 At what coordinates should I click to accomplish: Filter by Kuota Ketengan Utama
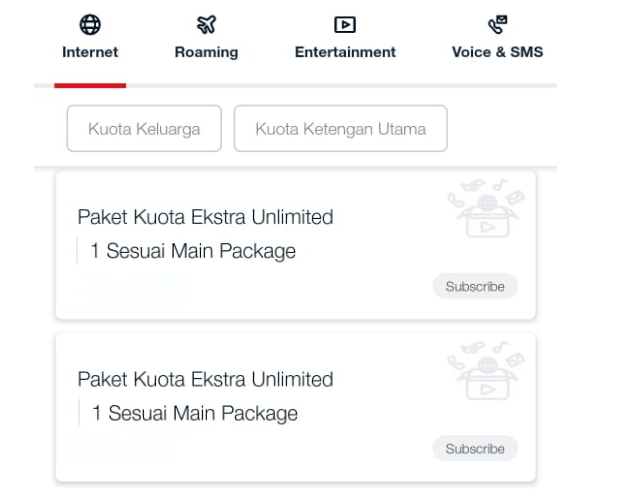[x=341, y=128]
